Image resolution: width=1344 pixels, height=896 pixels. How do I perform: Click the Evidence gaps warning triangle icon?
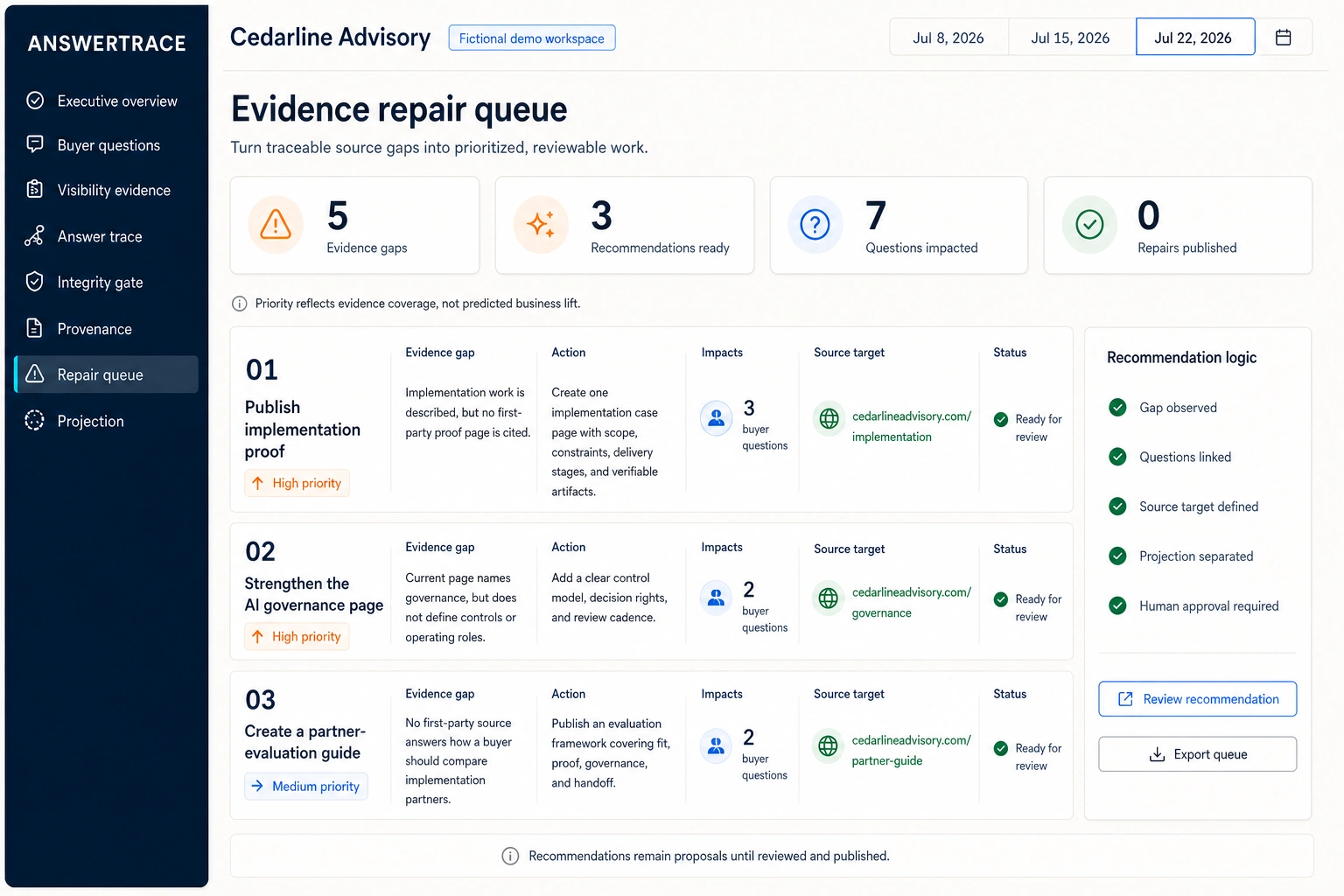[x=276, y=225]
